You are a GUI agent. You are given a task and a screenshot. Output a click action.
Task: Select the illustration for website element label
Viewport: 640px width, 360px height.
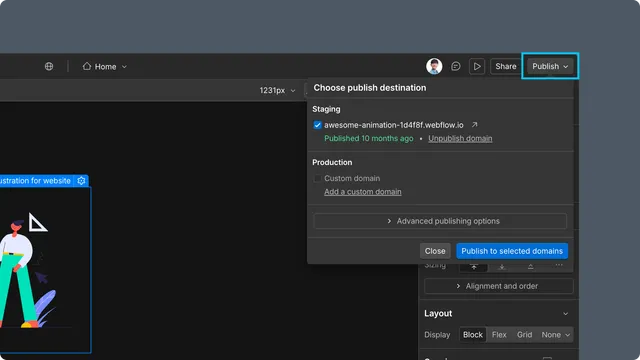(x=35, y=180)
